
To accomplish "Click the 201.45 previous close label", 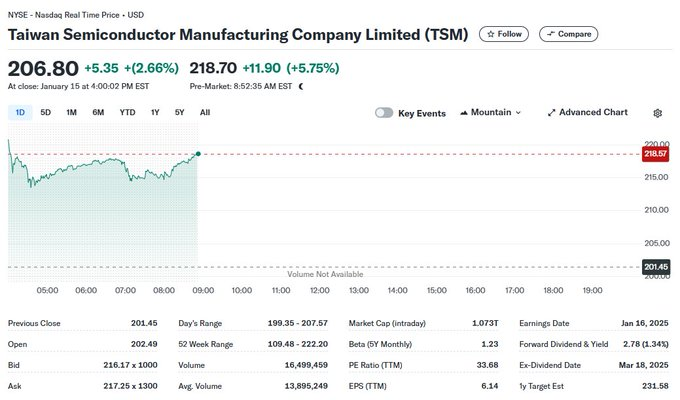I will [x=655, y=266].
